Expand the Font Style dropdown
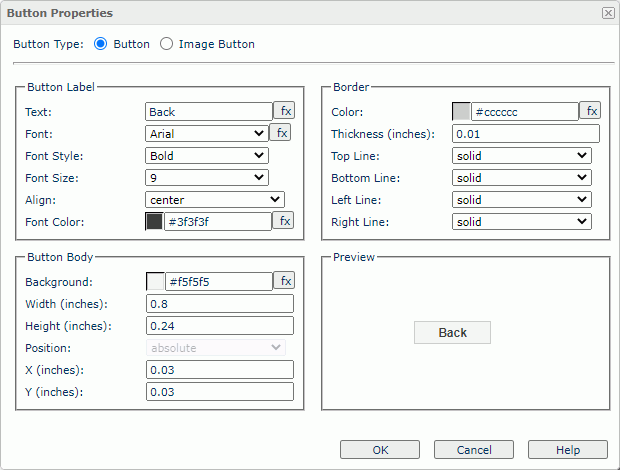Screen dimensions: 620x470 tap(206, 156)
